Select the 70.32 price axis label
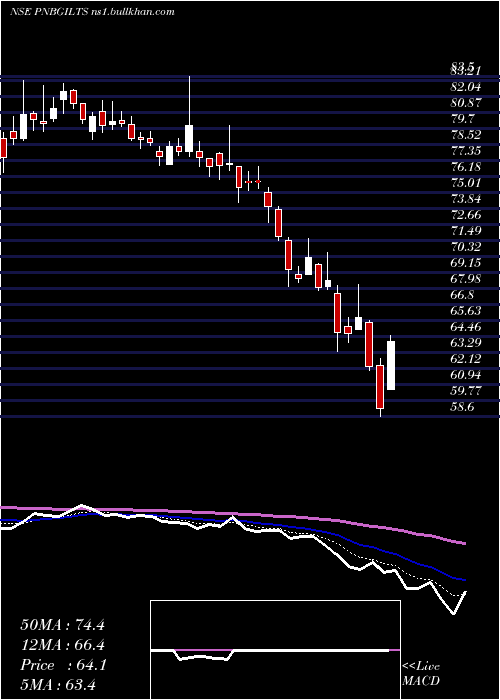The height and width of the screenshot is (700, 500). 466,247
